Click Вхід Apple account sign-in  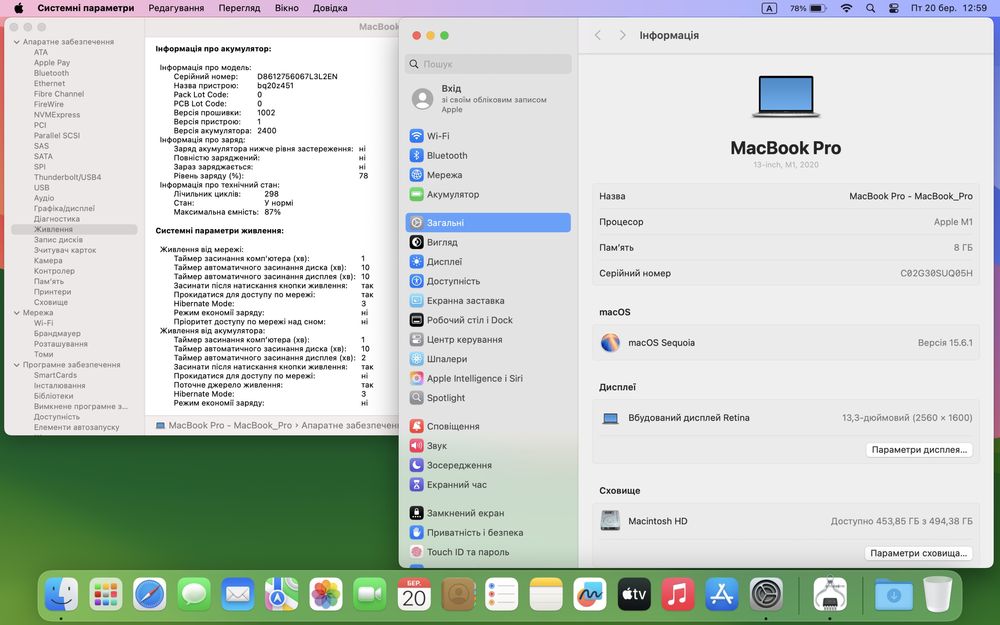pos(488,99)
